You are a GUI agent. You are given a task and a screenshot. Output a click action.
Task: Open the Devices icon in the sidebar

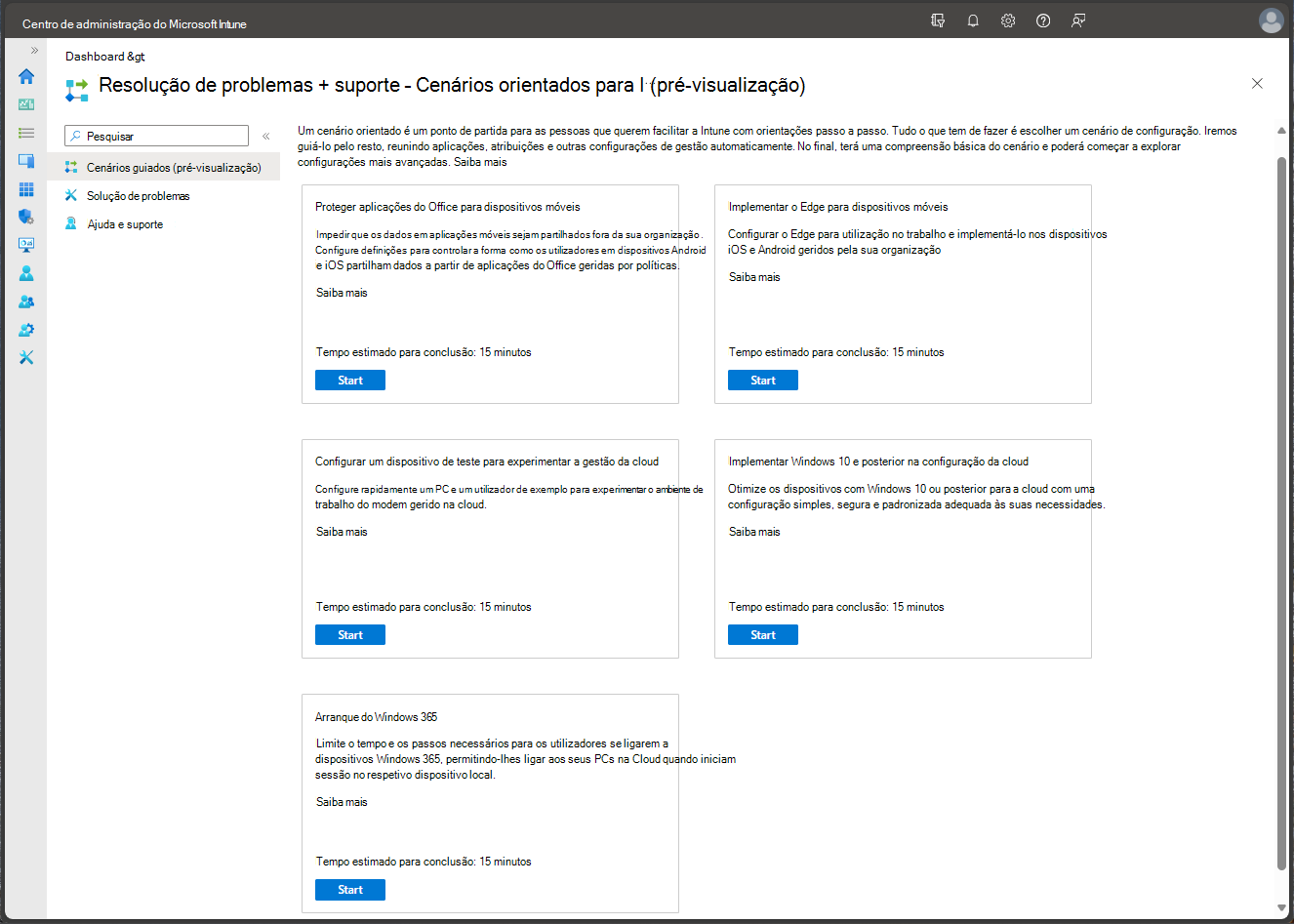pos(26,161)
